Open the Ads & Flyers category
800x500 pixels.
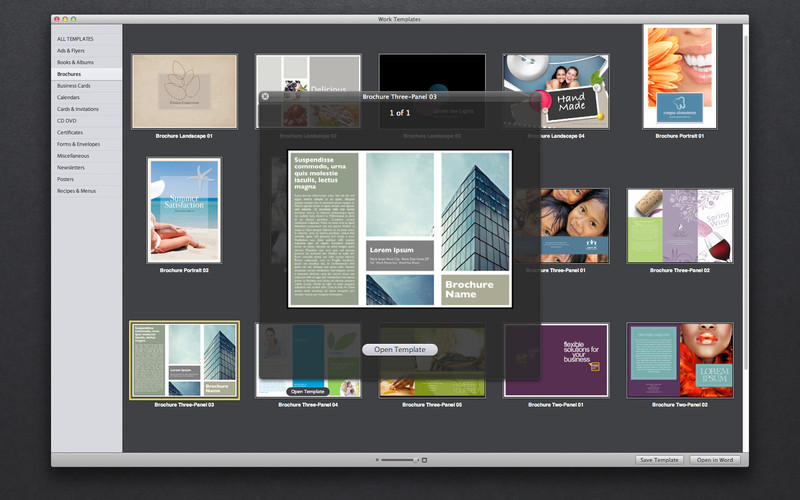tap(86, 51)
